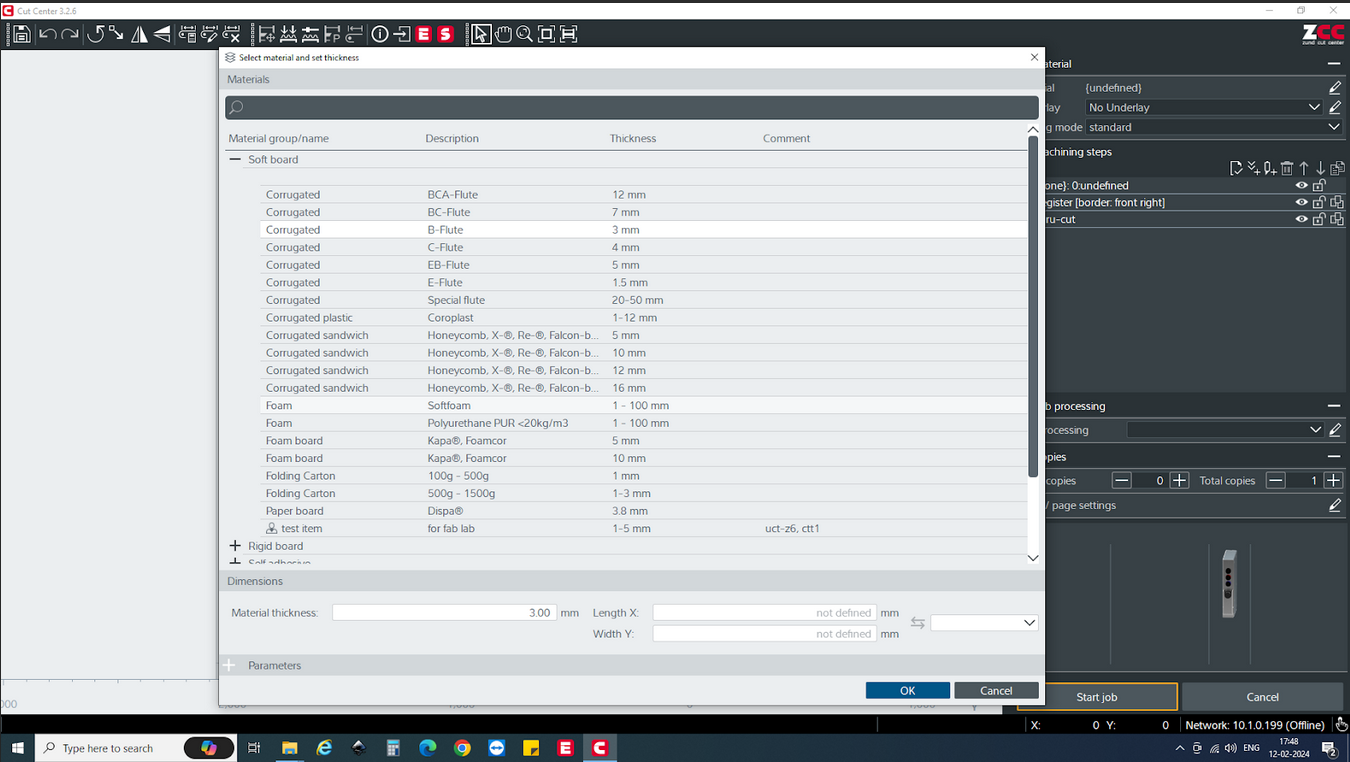Click the import arrow-into-box toolbar icon
1350x762 pixels.
[402, 34]
